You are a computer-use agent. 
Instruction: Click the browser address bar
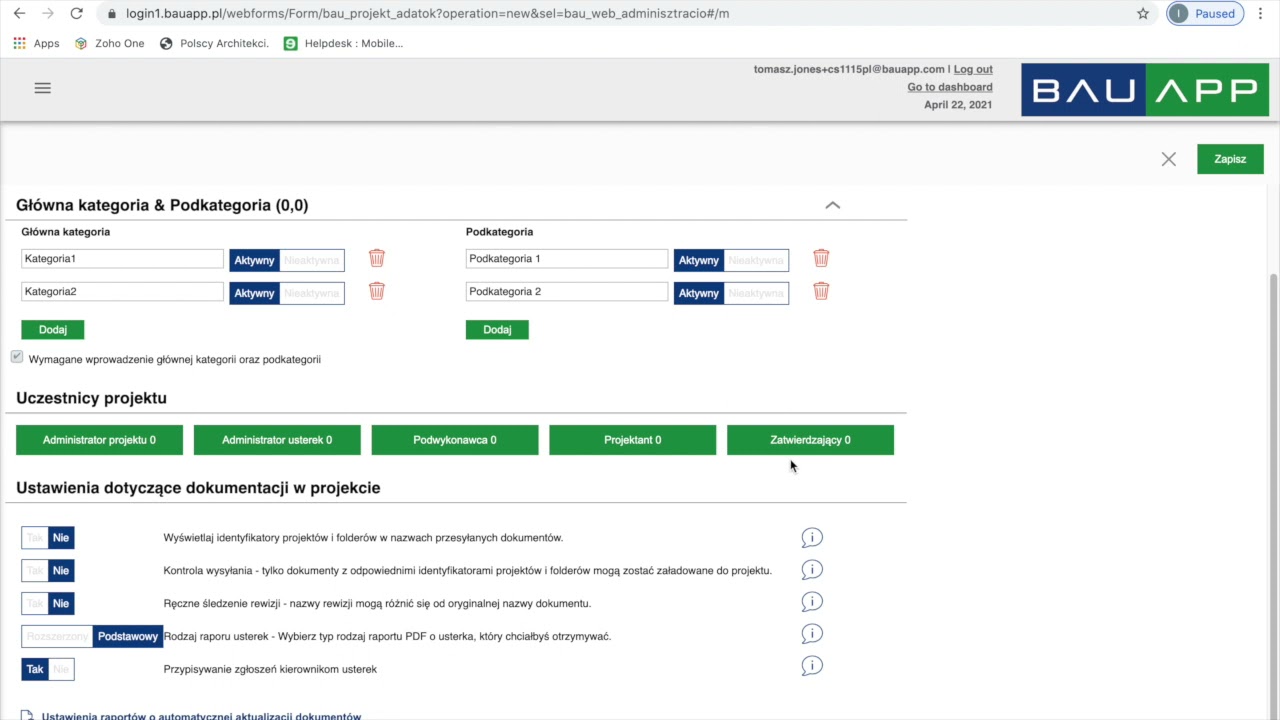click(620, 14)
